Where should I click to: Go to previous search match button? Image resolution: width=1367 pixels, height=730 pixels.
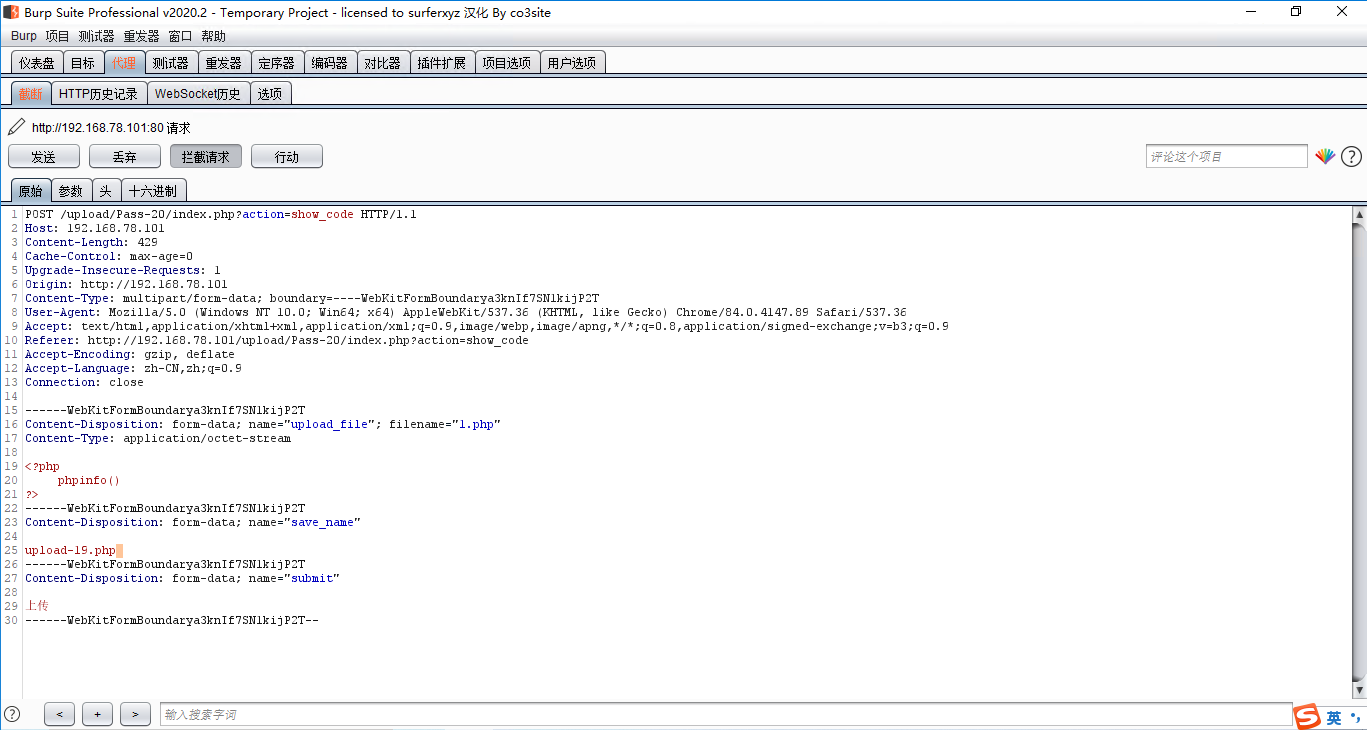59,714
